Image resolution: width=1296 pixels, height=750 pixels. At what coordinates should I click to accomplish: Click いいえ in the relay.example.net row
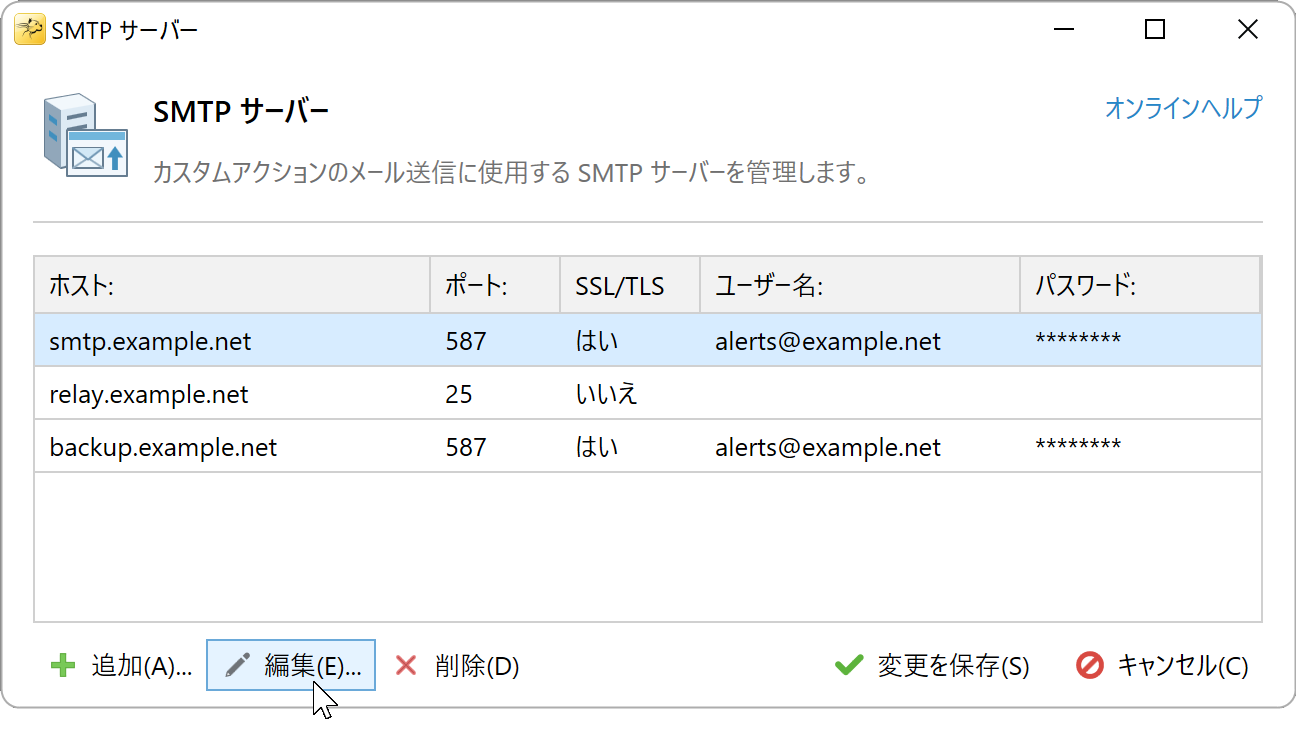[606, 395]
